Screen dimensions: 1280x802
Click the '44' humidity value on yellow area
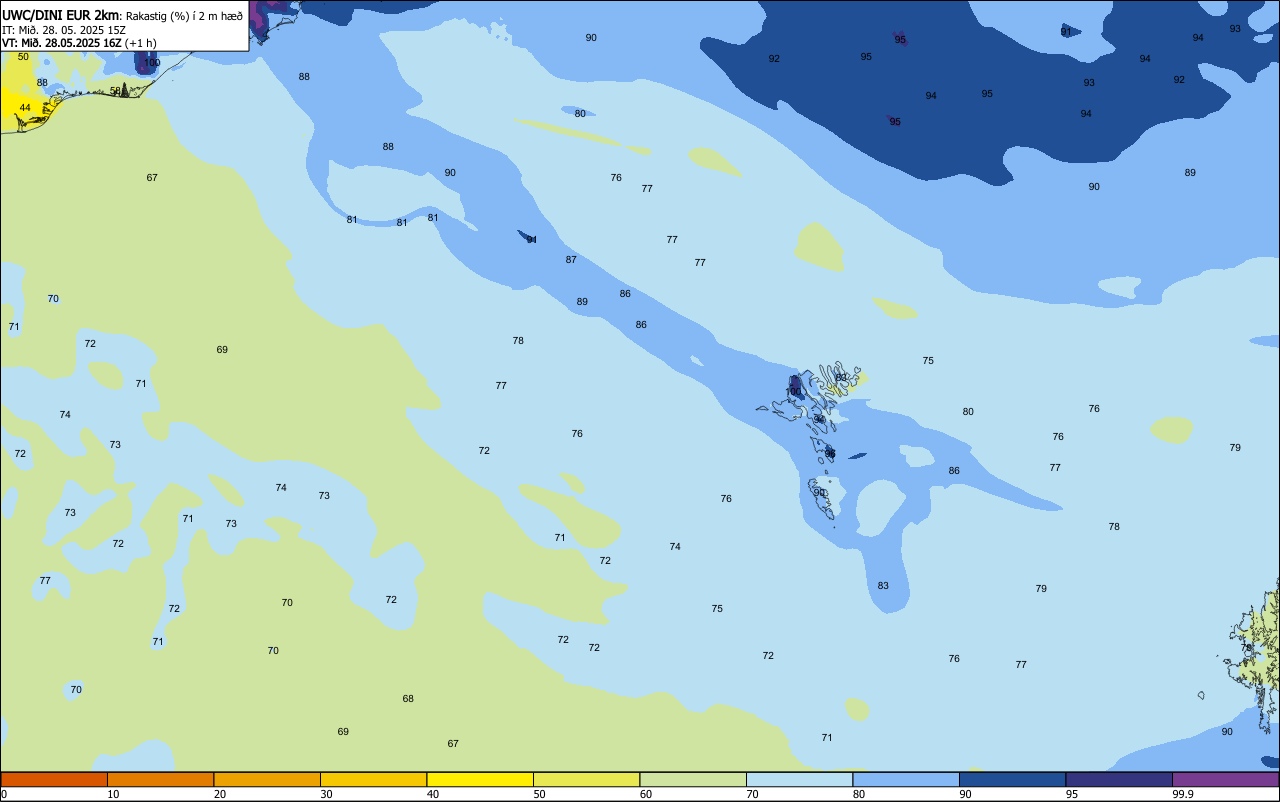[x=25, y=107]
